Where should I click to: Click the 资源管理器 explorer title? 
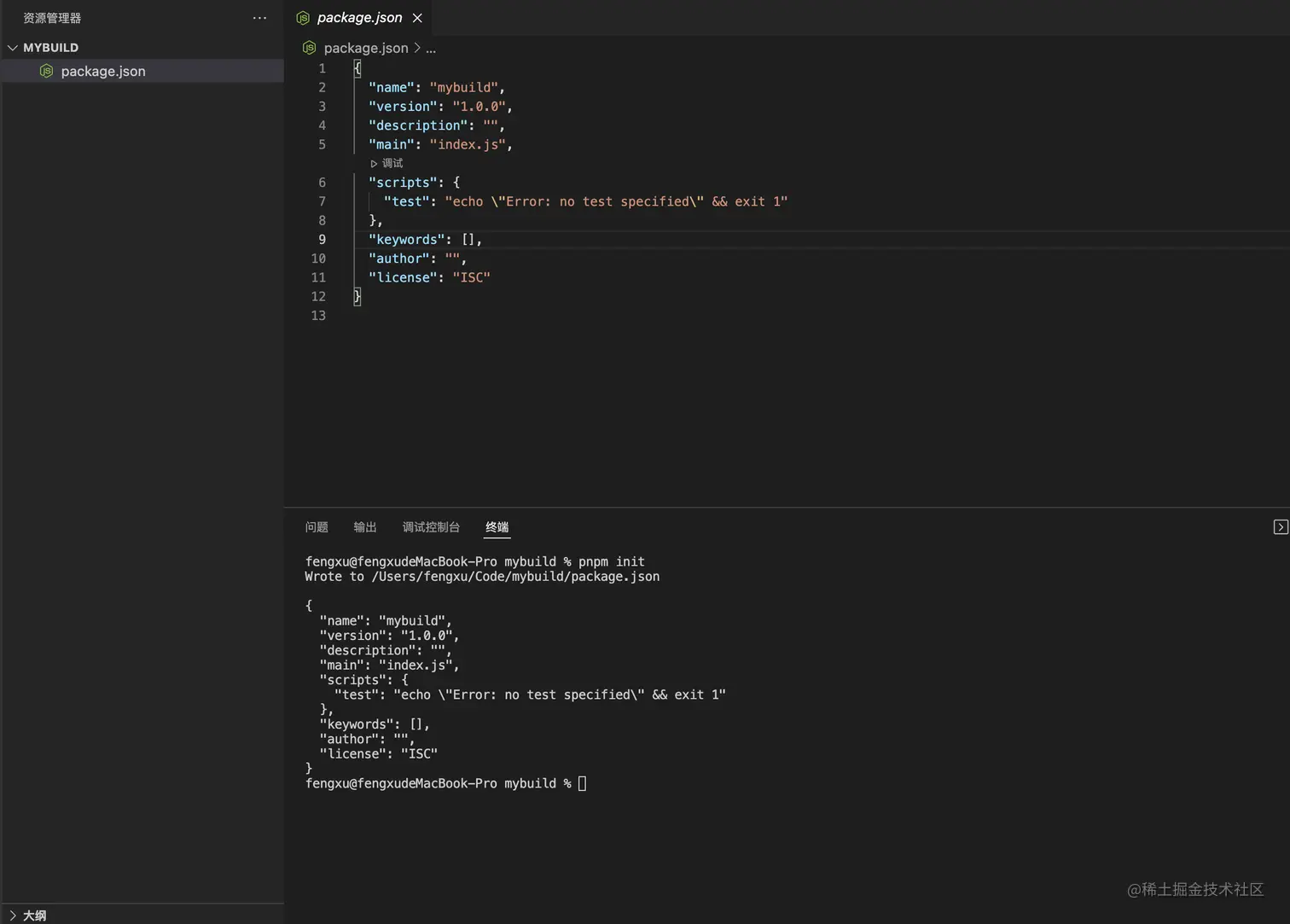52,18
